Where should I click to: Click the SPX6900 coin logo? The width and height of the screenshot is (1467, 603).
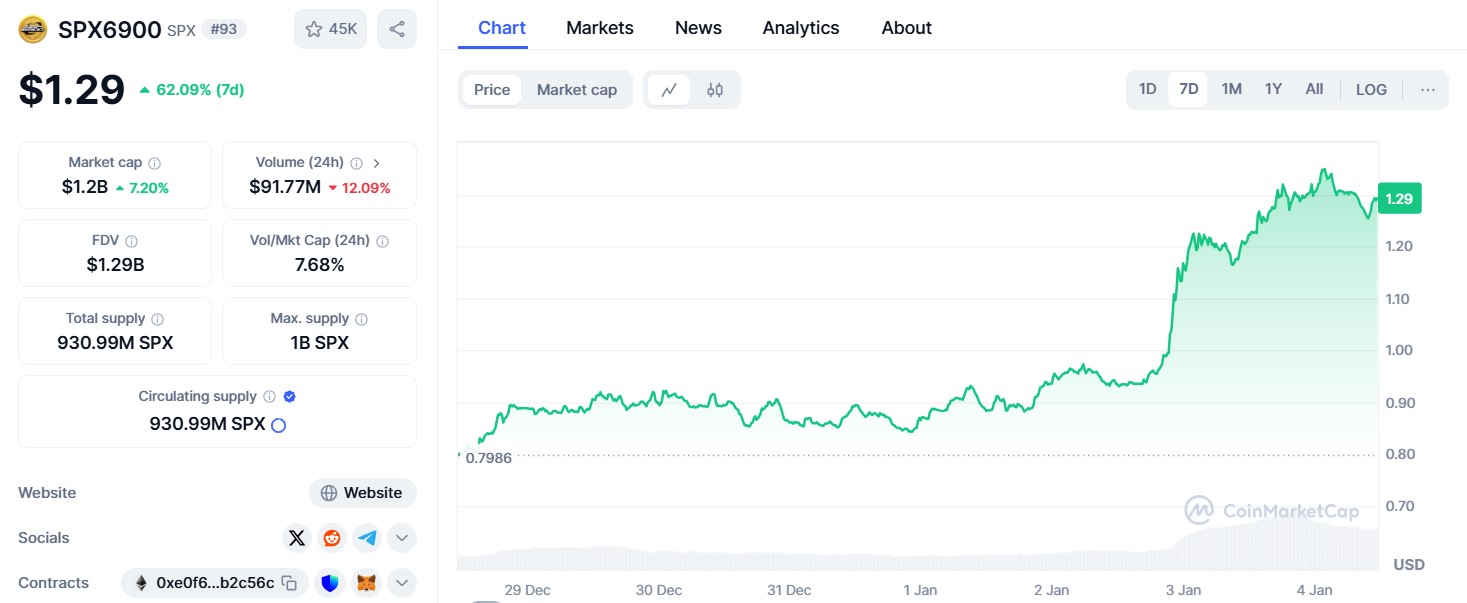click(x=33, y=29)
